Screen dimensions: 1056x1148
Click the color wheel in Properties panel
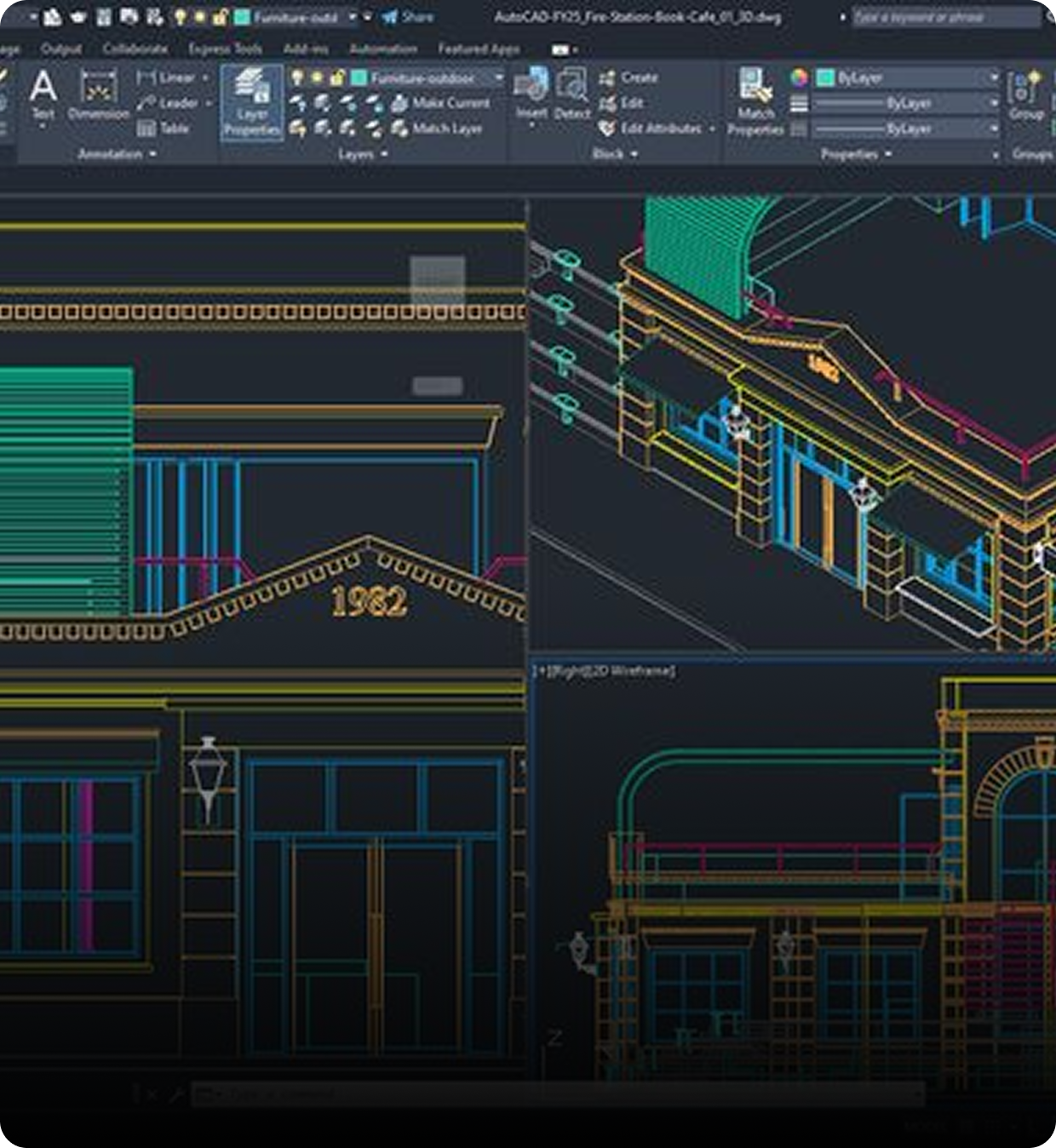tap(799, 78)
